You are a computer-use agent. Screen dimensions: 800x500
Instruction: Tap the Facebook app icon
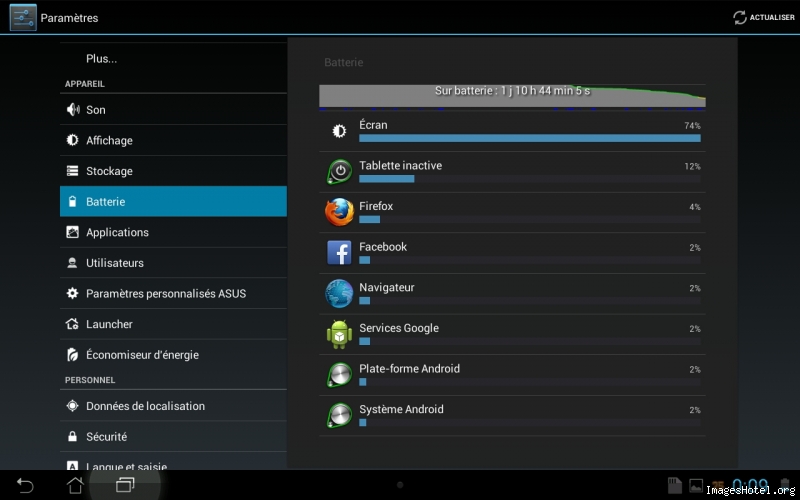(339, 252)
